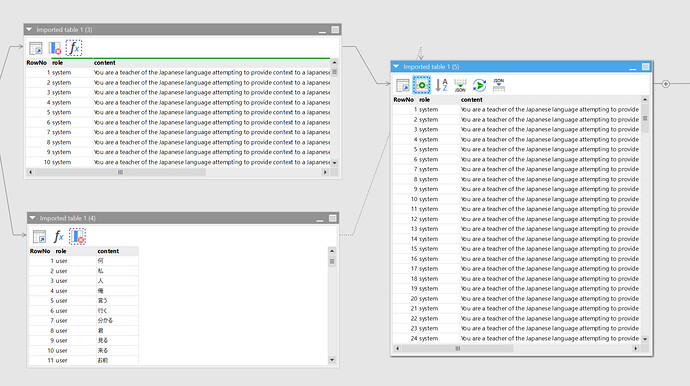This screenshot has height=386, width=690.
Task: Select the construct JSON action icon
Action: click(x=460, y=85)
